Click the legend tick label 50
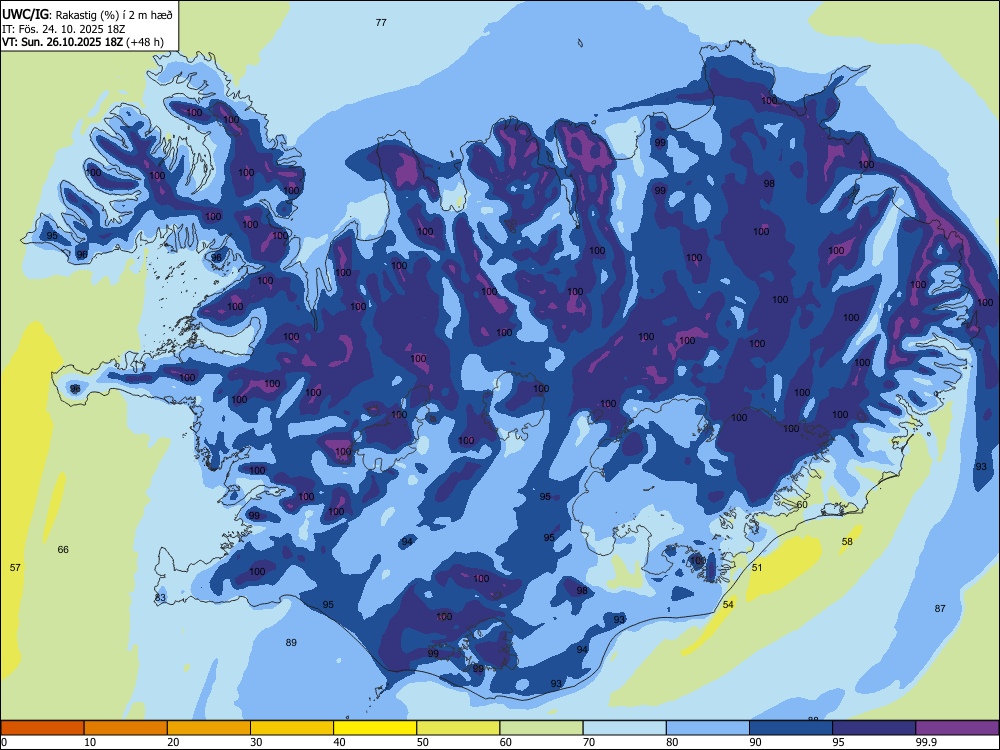Viewport: 1000px width, 750px height. 423,742
